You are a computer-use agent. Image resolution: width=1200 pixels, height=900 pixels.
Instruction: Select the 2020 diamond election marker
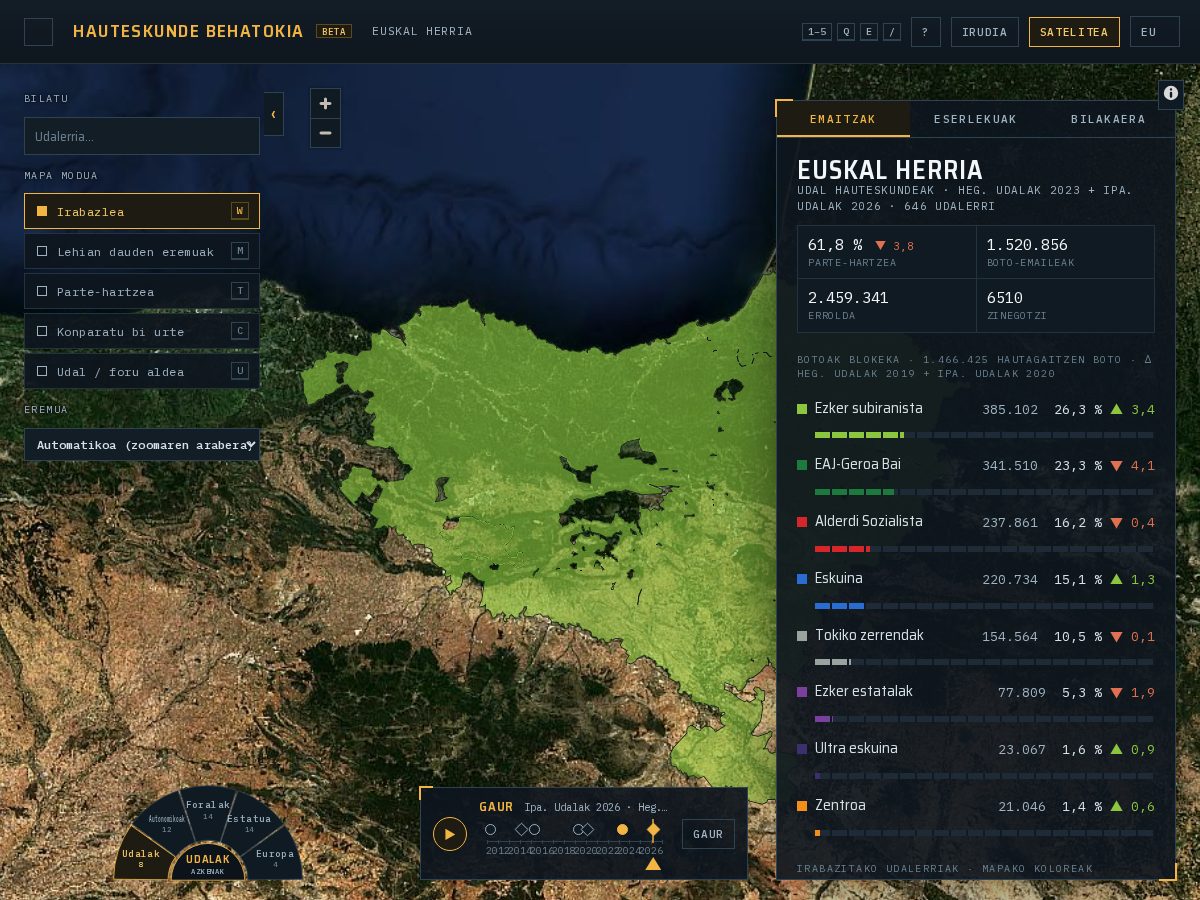(x=588, y=830)
